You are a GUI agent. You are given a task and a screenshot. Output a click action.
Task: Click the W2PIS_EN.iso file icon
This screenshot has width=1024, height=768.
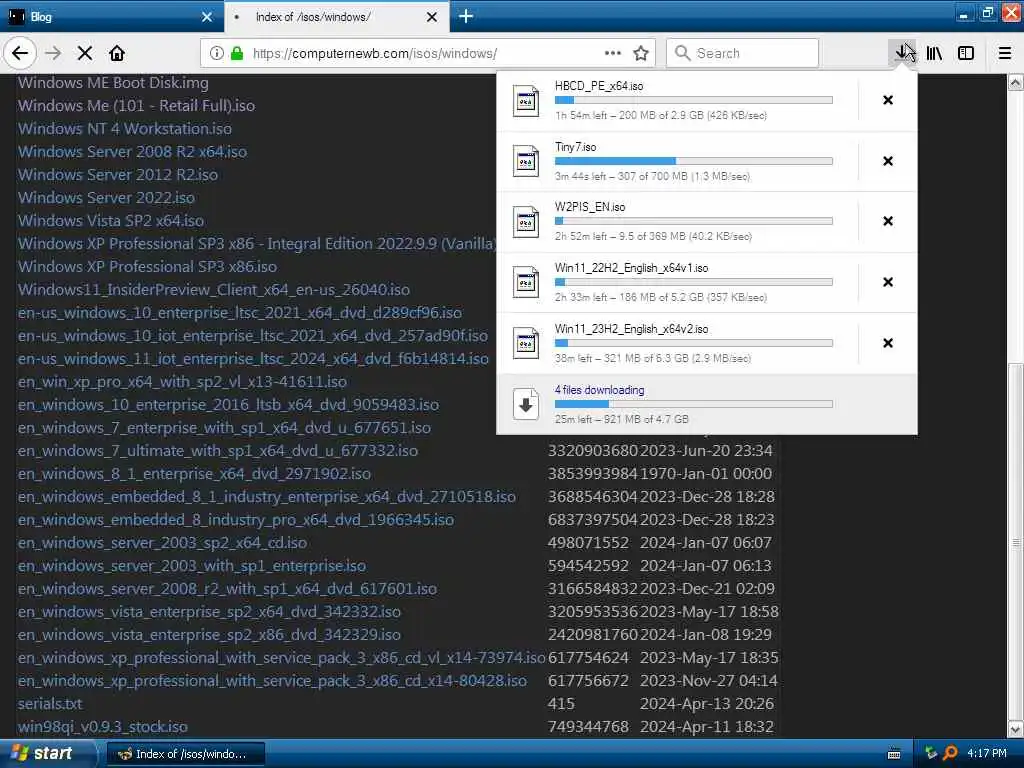[x=526, y=222]
